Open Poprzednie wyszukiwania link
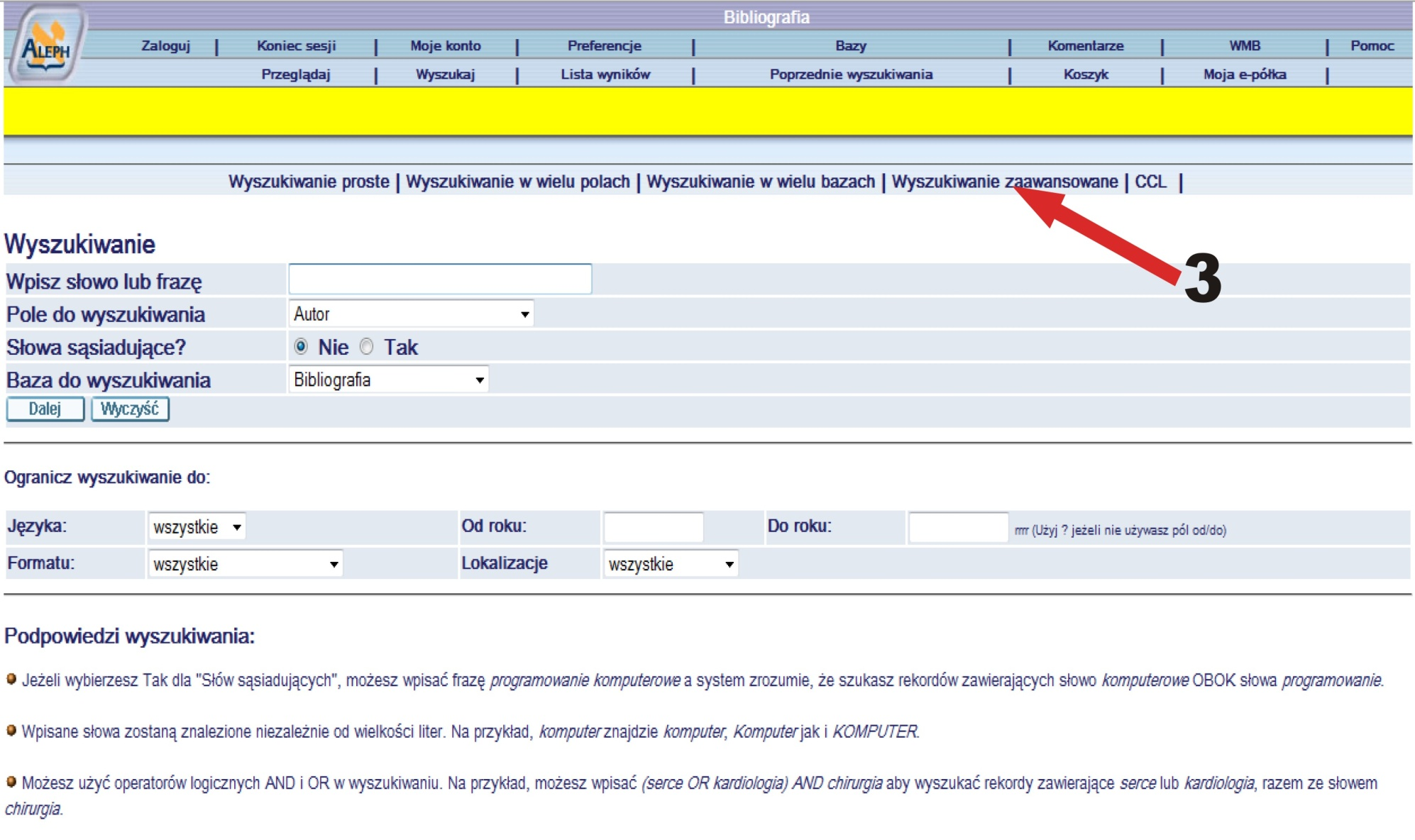The height and width of the screenshot is (840, 1415). click(851, 74)
